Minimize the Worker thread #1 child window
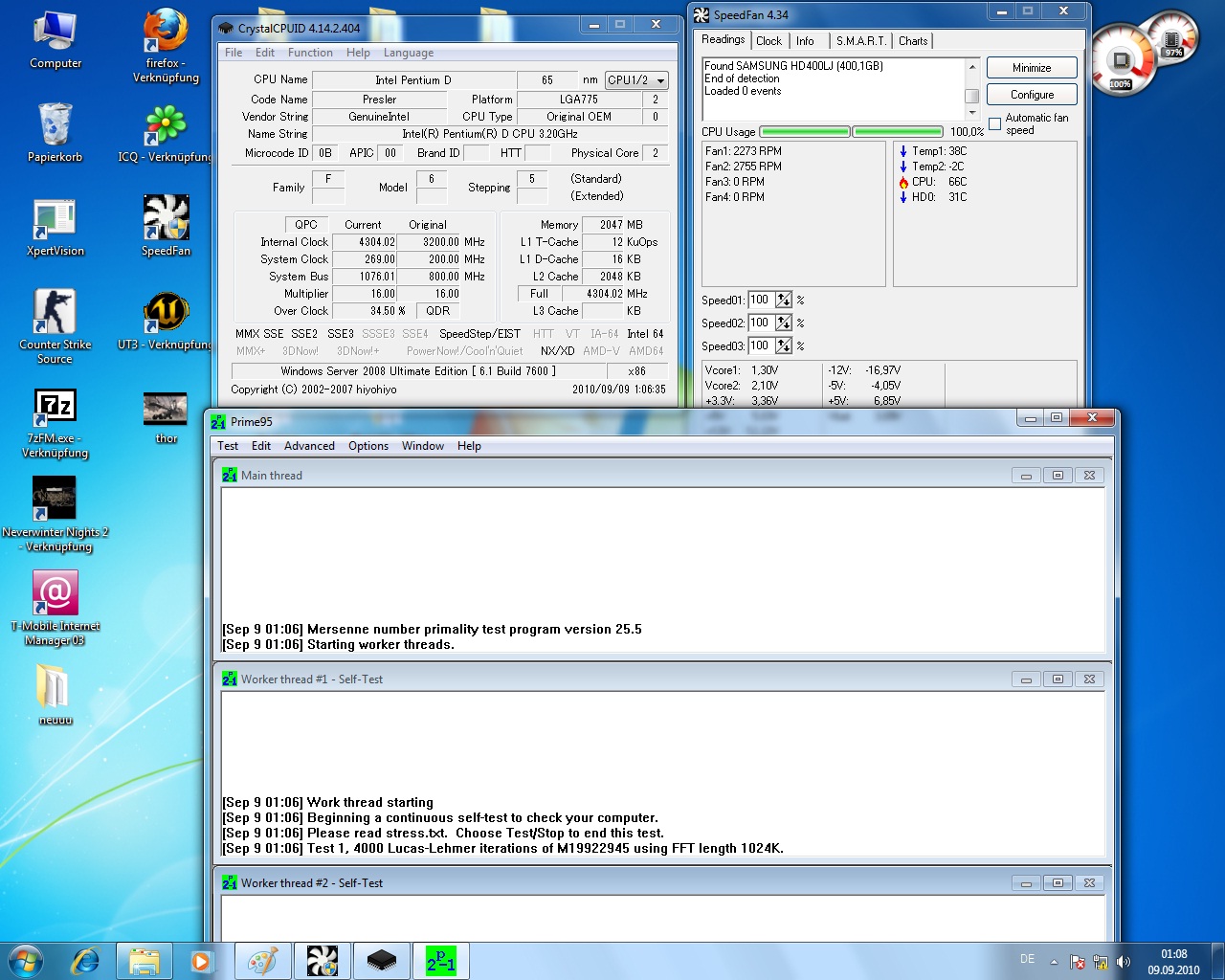This screenshot has height=980, width=1225. tap(1026, 679)
